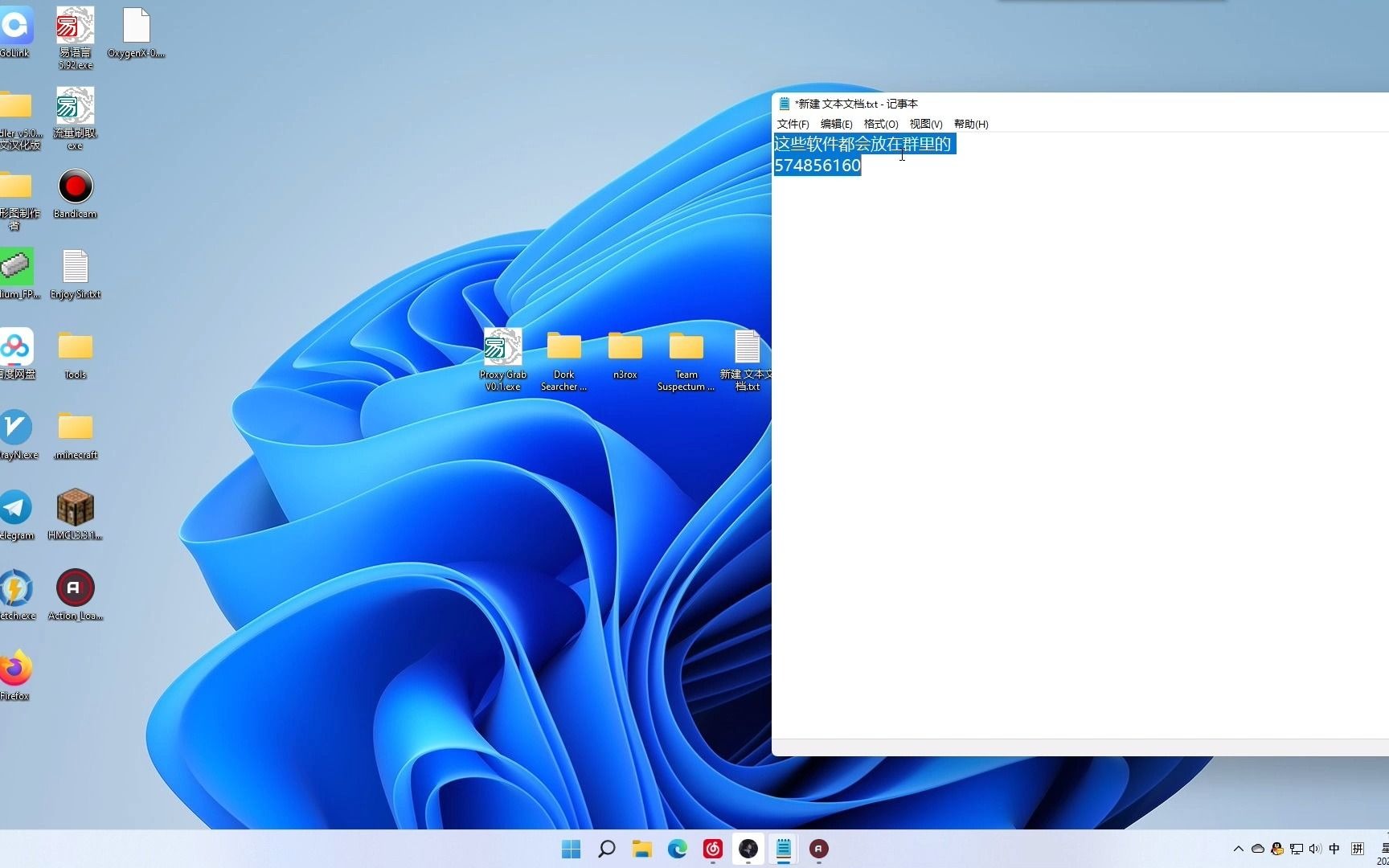The height and width of the screenshot is (868, 1389).
Task: Switch to Action recorder in the taskbar
Action: pos(819,849)
